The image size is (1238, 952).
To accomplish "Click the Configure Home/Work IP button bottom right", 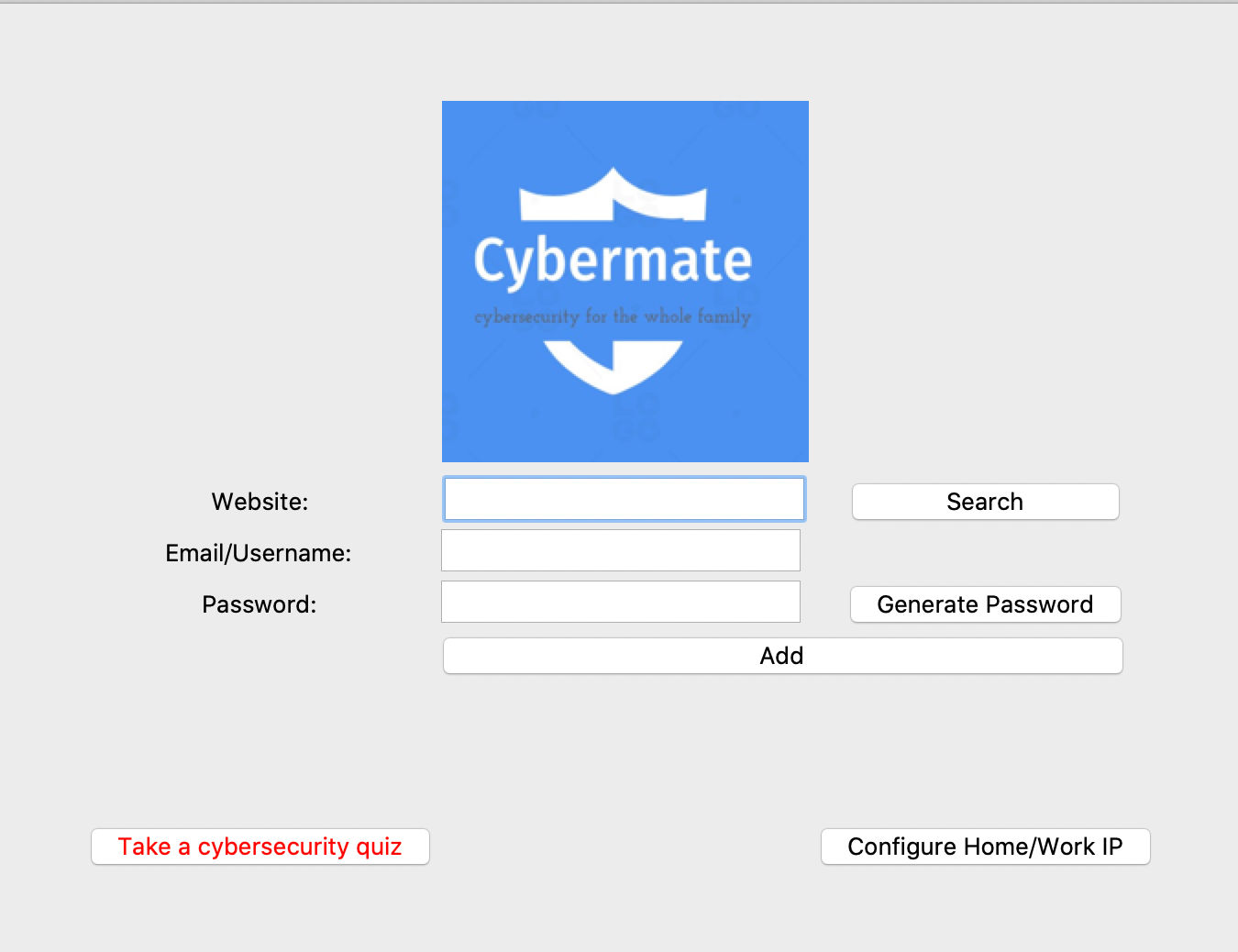I will pyautogui.click(x=984, y=847).
